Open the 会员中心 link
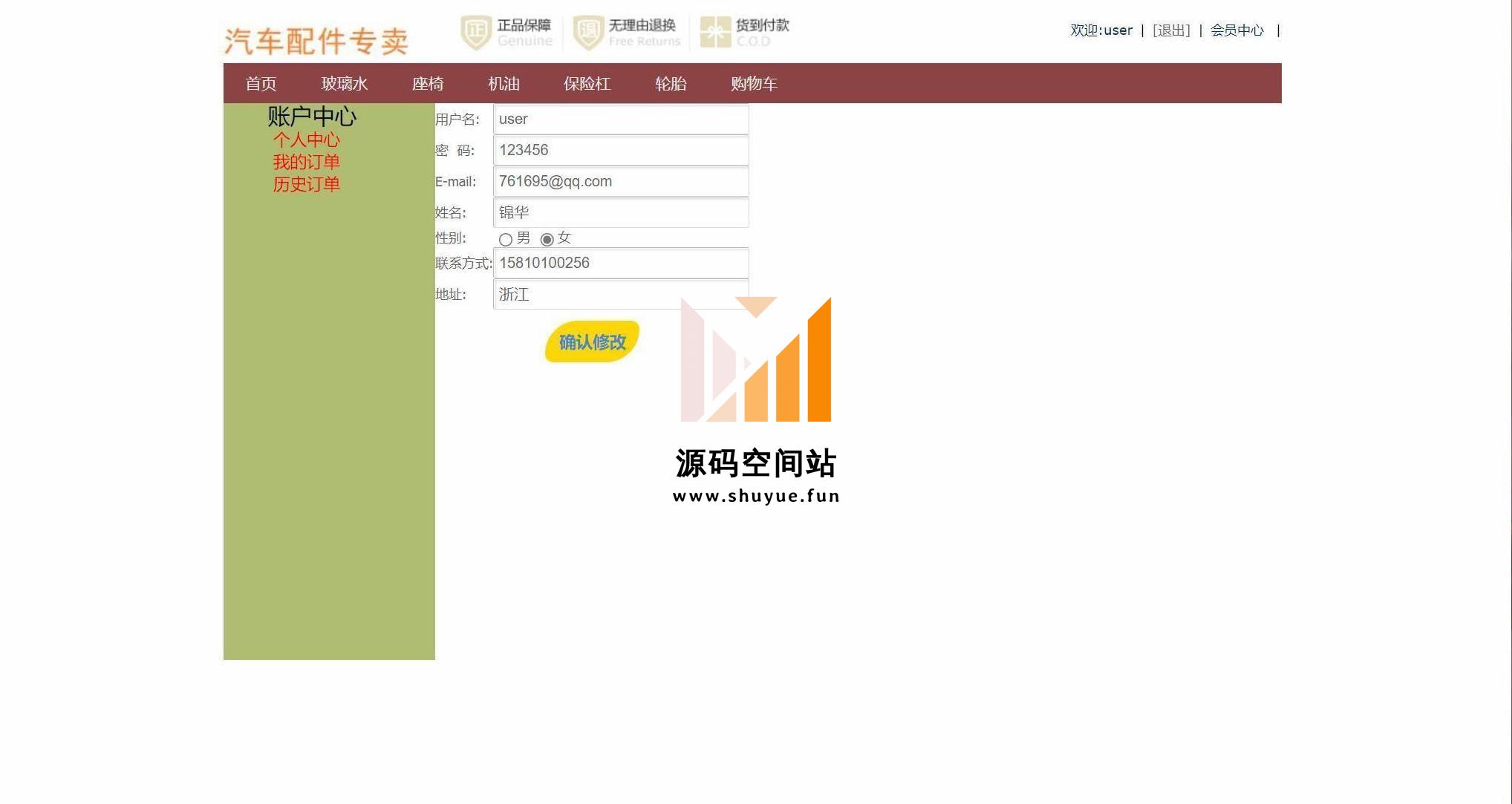Viewport: 1512px width, 804px height. [1237, 30]
